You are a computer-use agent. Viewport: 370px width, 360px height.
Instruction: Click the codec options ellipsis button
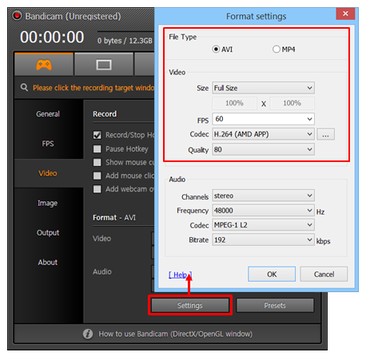click(x=326, y=135)
